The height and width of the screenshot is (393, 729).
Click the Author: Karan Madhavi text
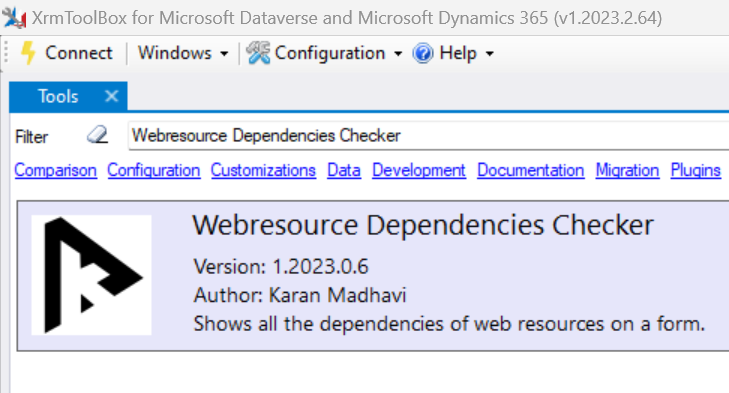(x=300, y=295)
